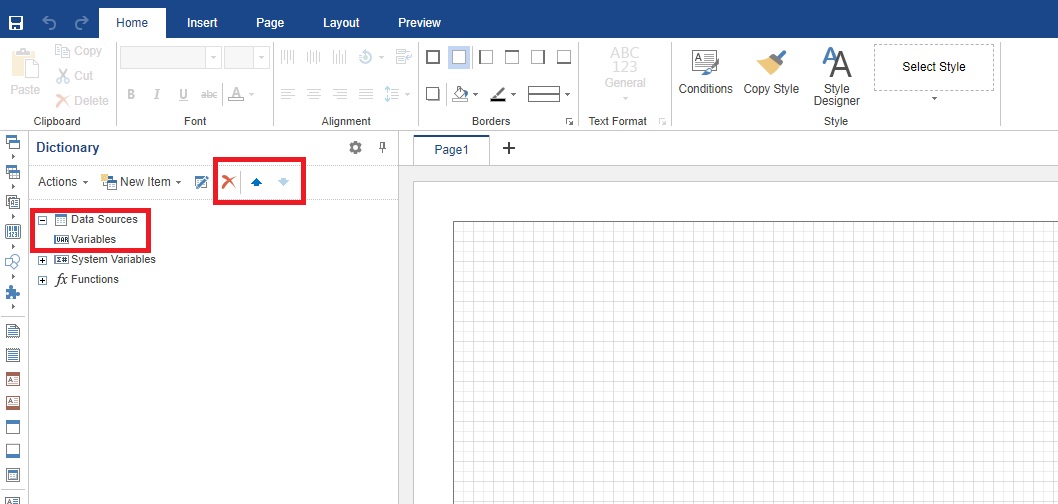This screenshot has height=504, width=1058.
Task: Add a new page with plus button
Action: [x=509, y=148]
